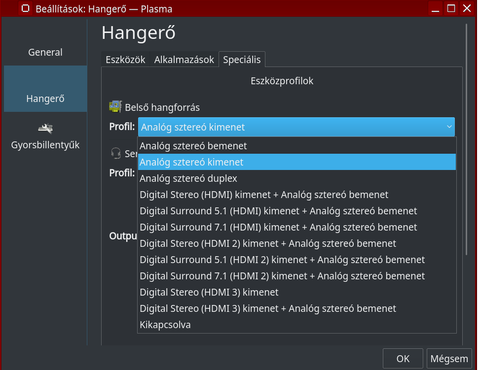The width and height of the screenshot is (480, 370).
Task: Confirm with the OK button
Action: 403,359
